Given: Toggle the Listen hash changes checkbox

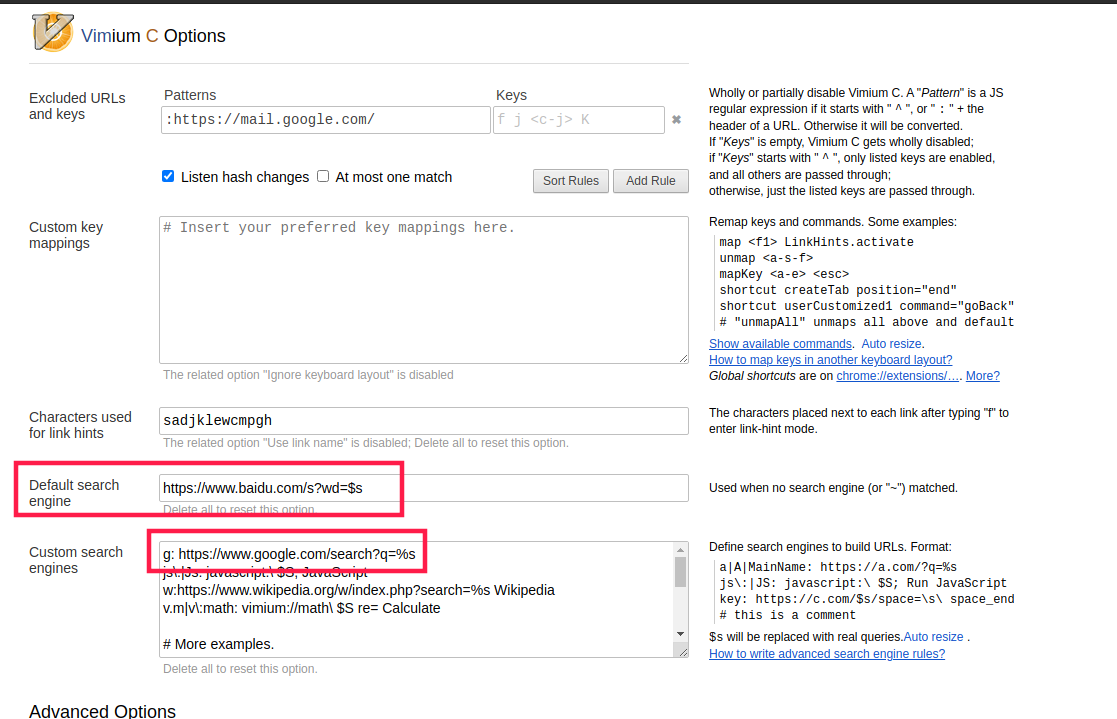Looking at the screenshot, I should coord(168,176).
